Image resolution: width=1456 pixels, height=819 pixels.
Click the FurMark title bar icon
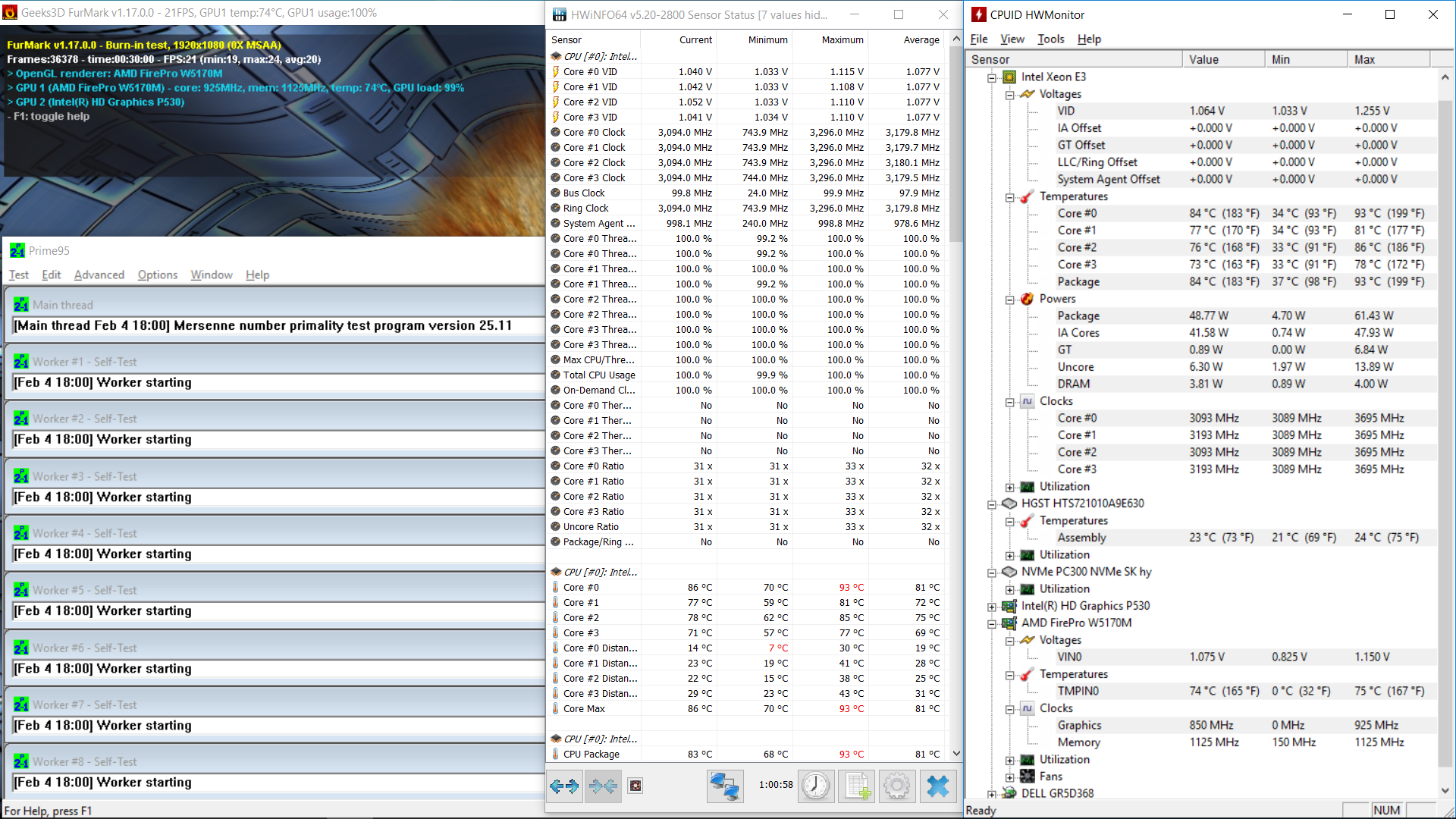(10, 13)
